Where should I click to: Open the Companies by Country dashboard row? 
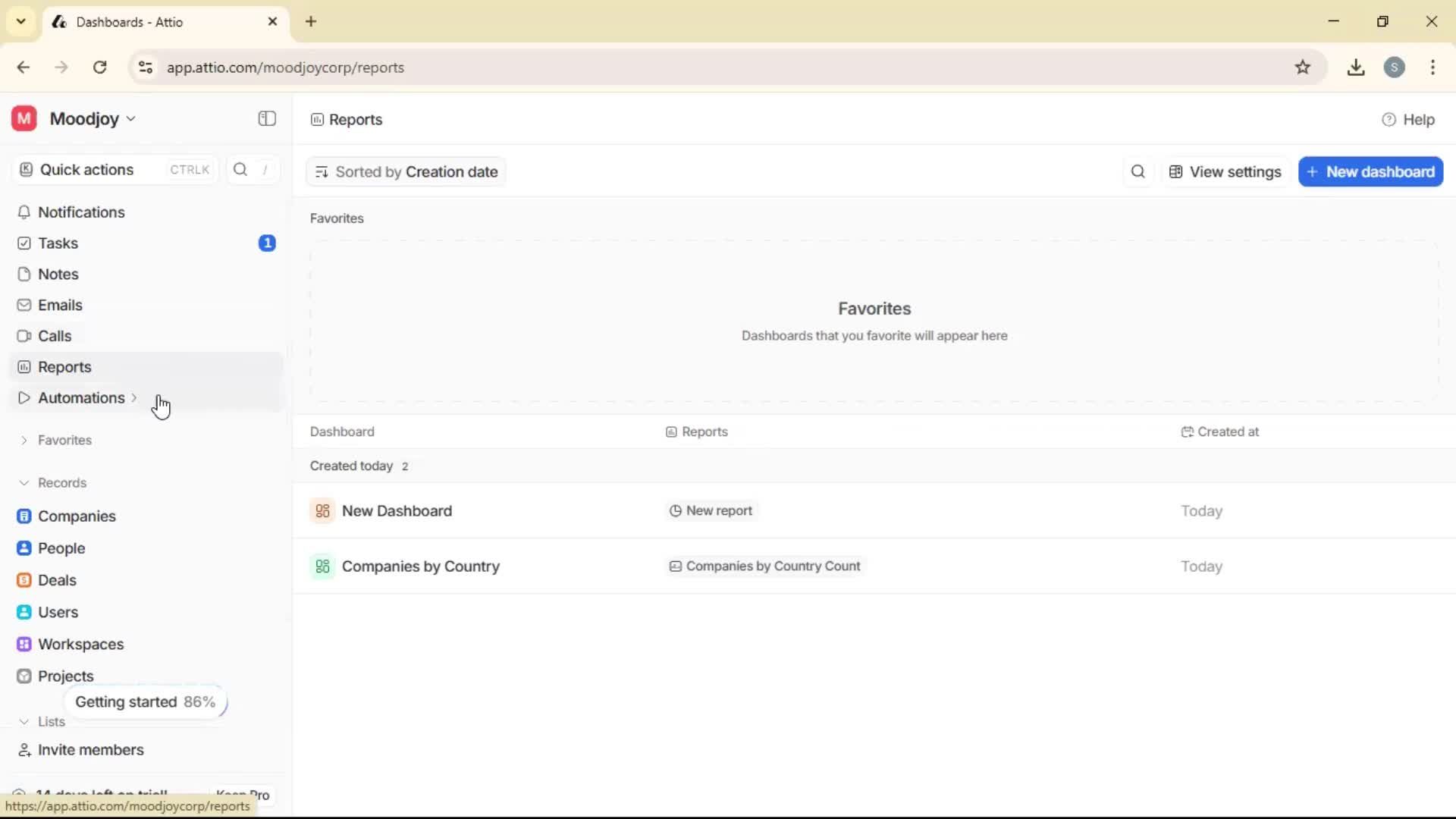click(x=422, y=566)
